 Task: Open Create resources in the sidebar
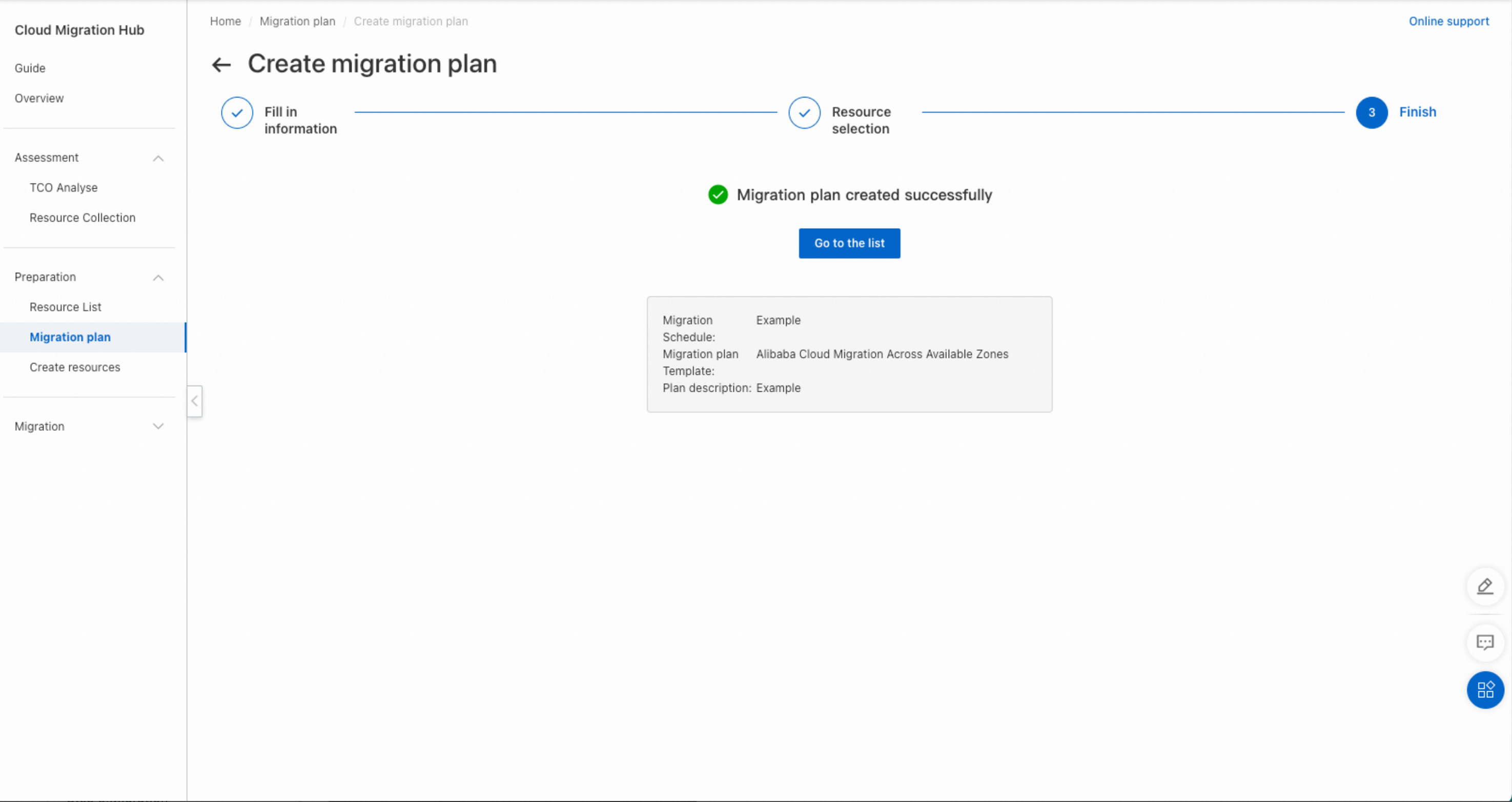[x=74, y=368]
